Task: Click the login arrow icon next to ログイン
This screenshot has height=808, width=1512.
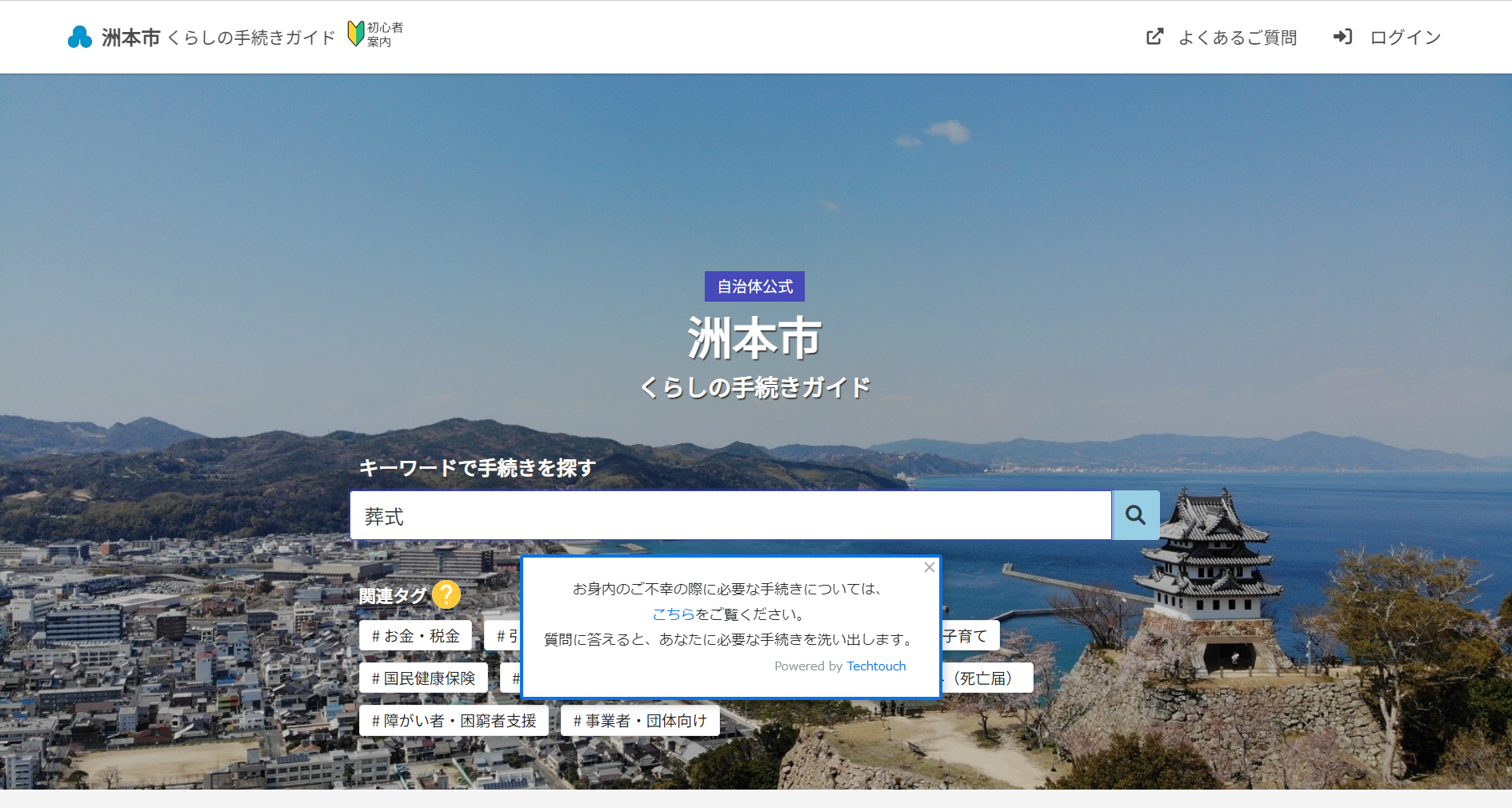Action: 1342,36
